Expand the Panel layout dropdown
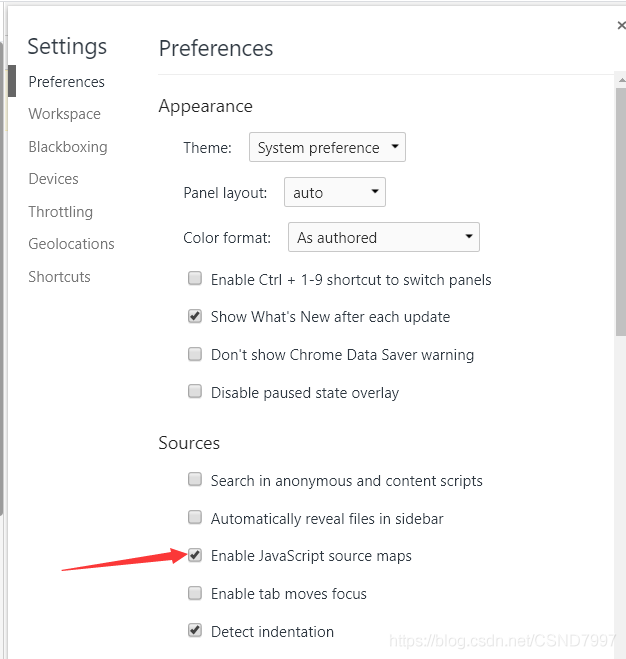626x659 pixels. [x=335, y=192]
